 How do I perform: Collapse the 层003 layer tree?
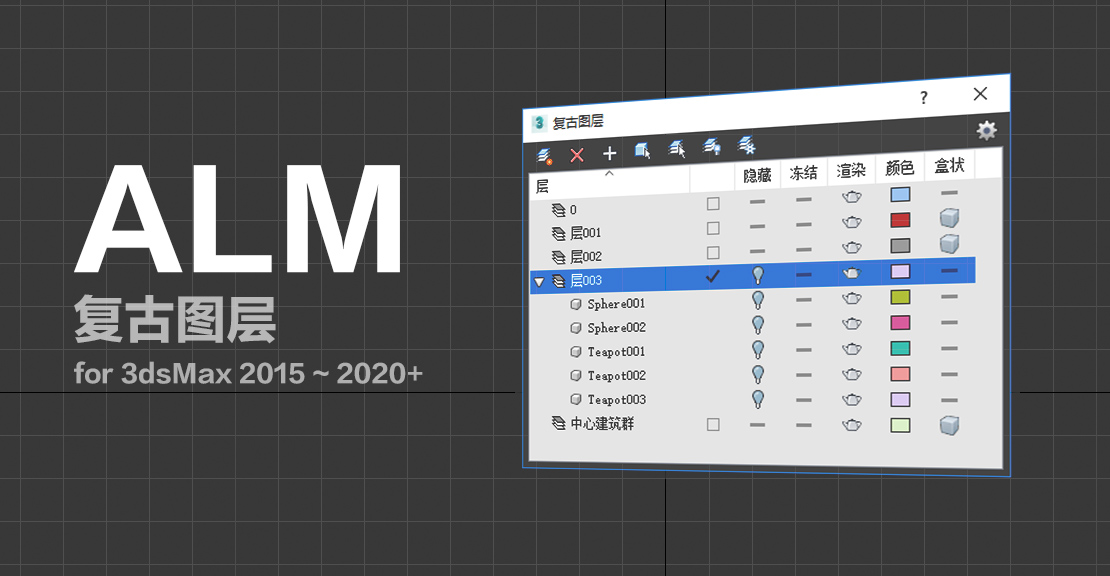539,282
